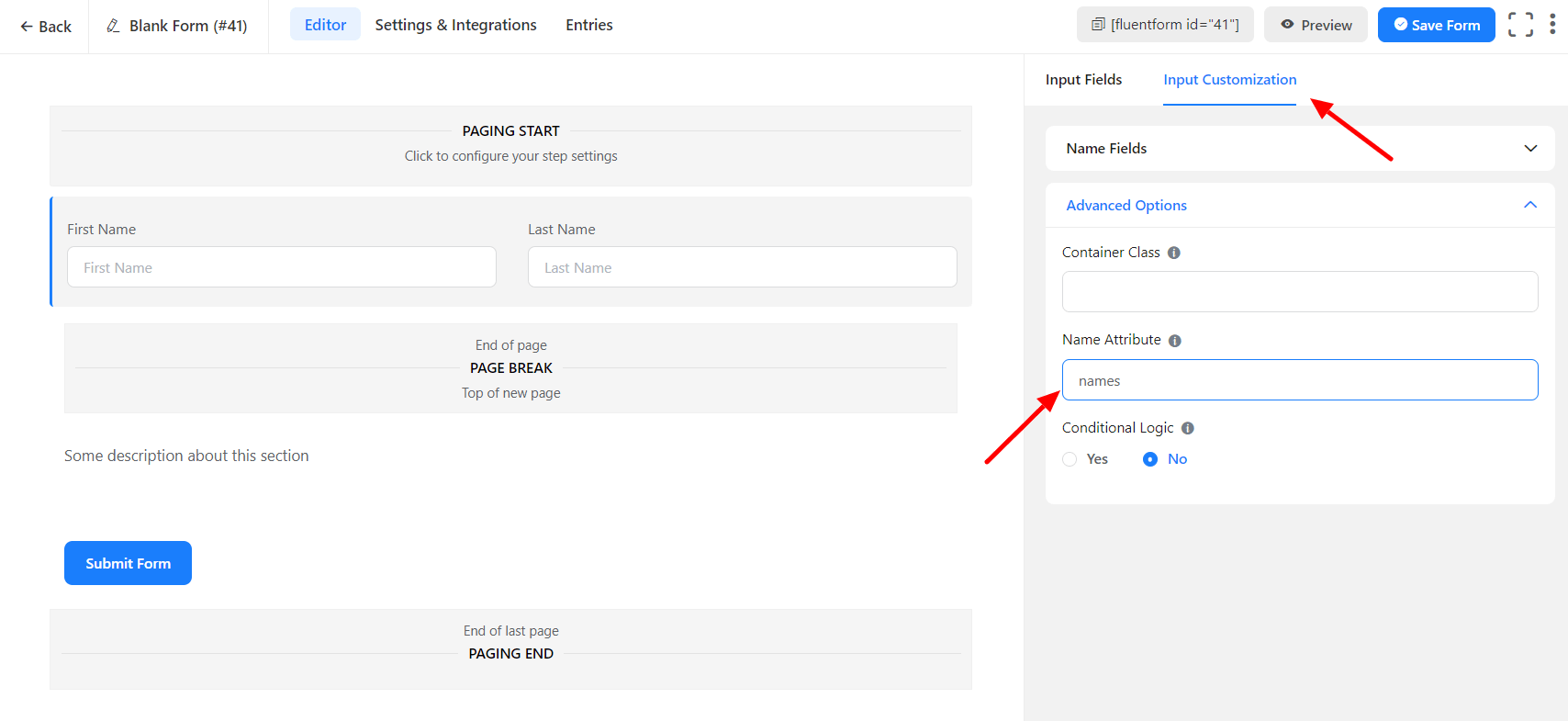Click the Save Form button
This screenshot has width=1568, height=721.
tap(1436, 25)
